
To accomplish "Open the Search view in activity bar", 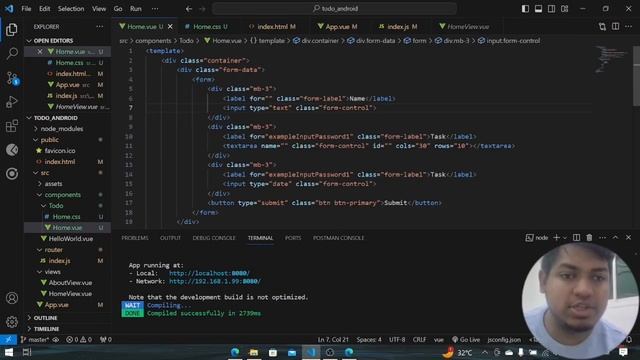I will [12, 53].
